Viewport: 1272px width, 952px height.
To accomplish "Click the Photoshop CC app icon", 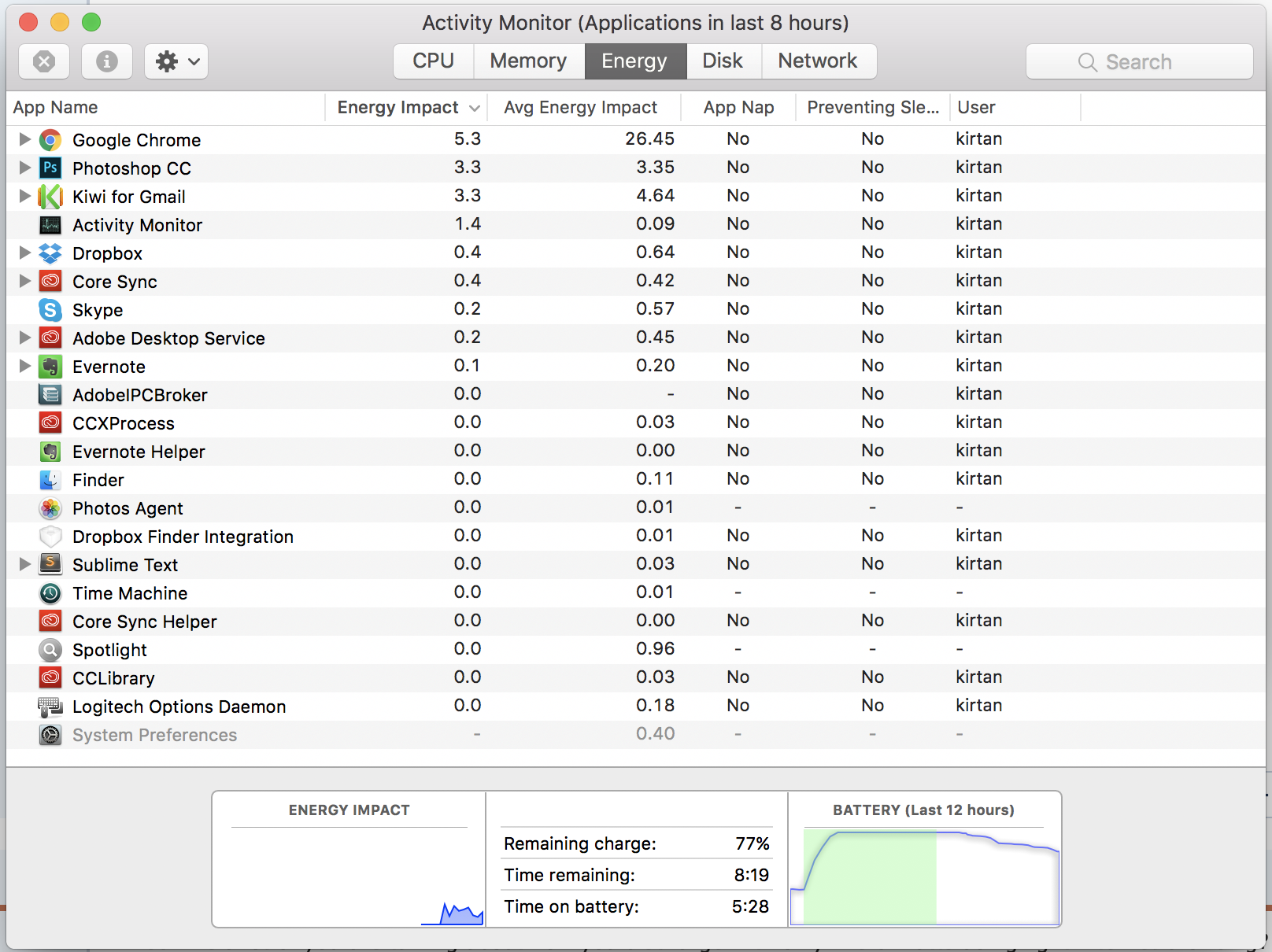I will pos(50,168).
